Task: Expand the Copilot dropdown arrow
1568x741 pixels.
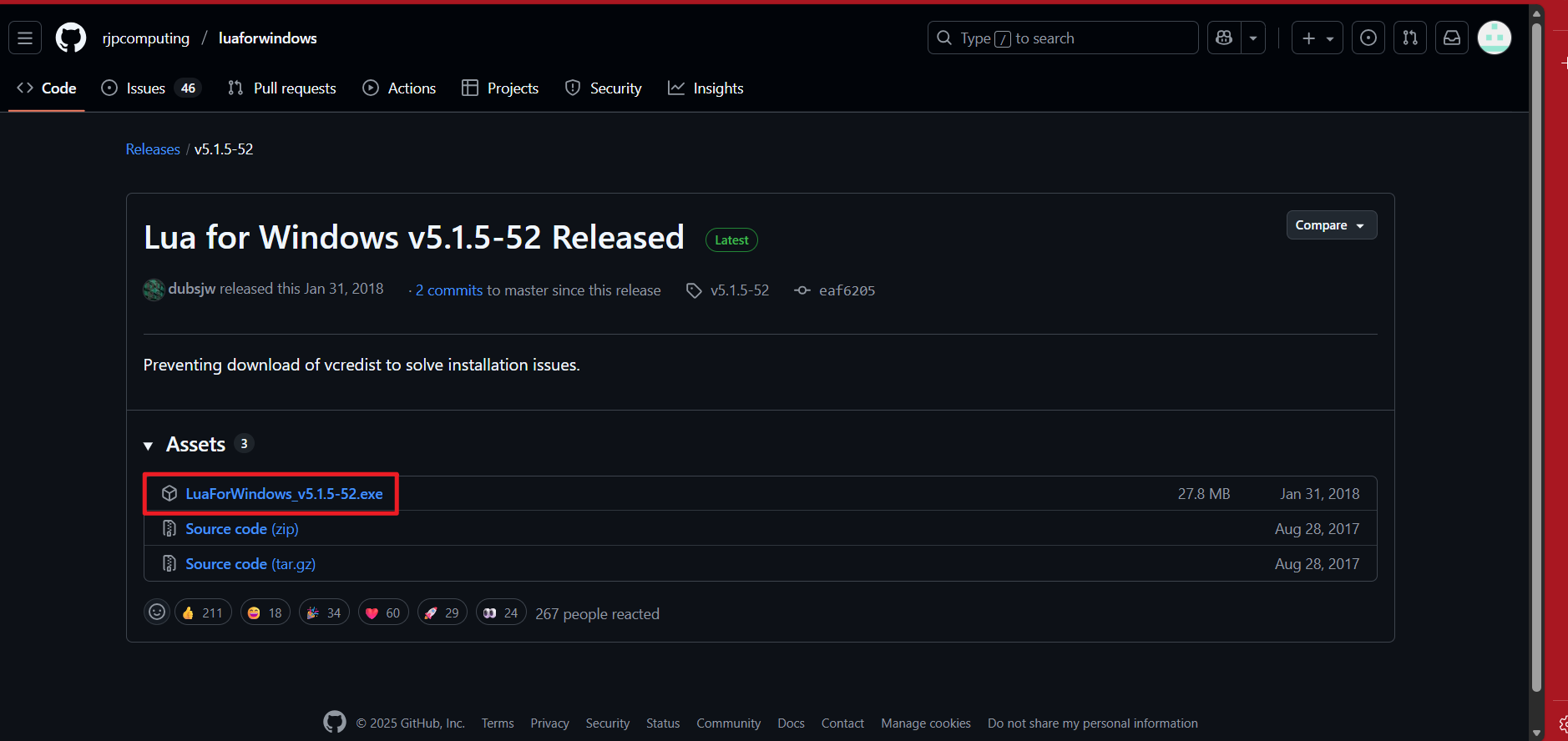Action: [1253, 38]
